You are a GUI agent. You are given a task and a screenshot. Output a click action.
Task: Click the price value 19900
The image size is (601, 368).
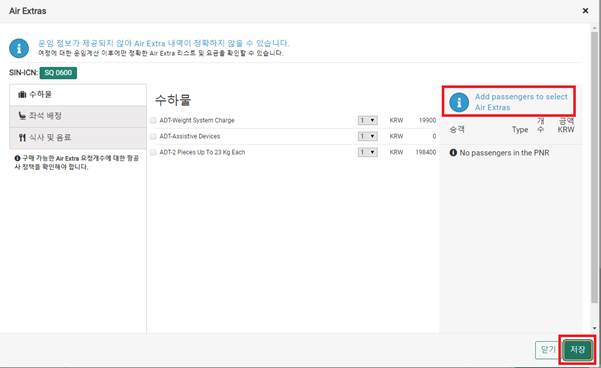point(427,120)
